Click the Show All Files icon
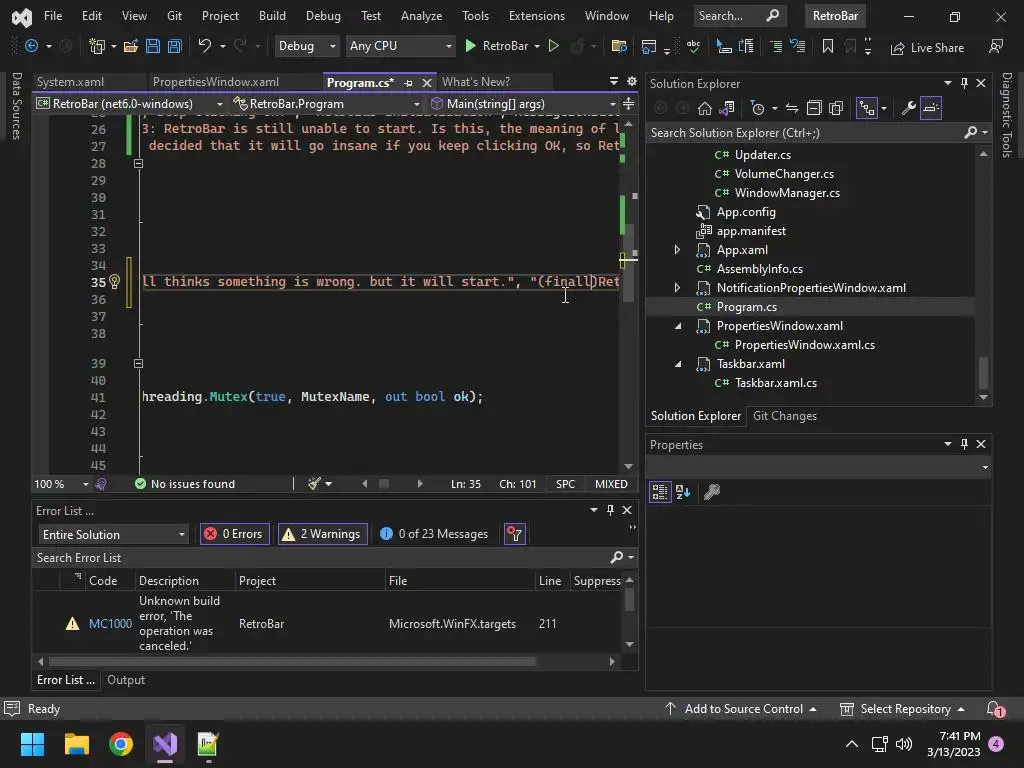1024x768 pixels. coord(836,108)
